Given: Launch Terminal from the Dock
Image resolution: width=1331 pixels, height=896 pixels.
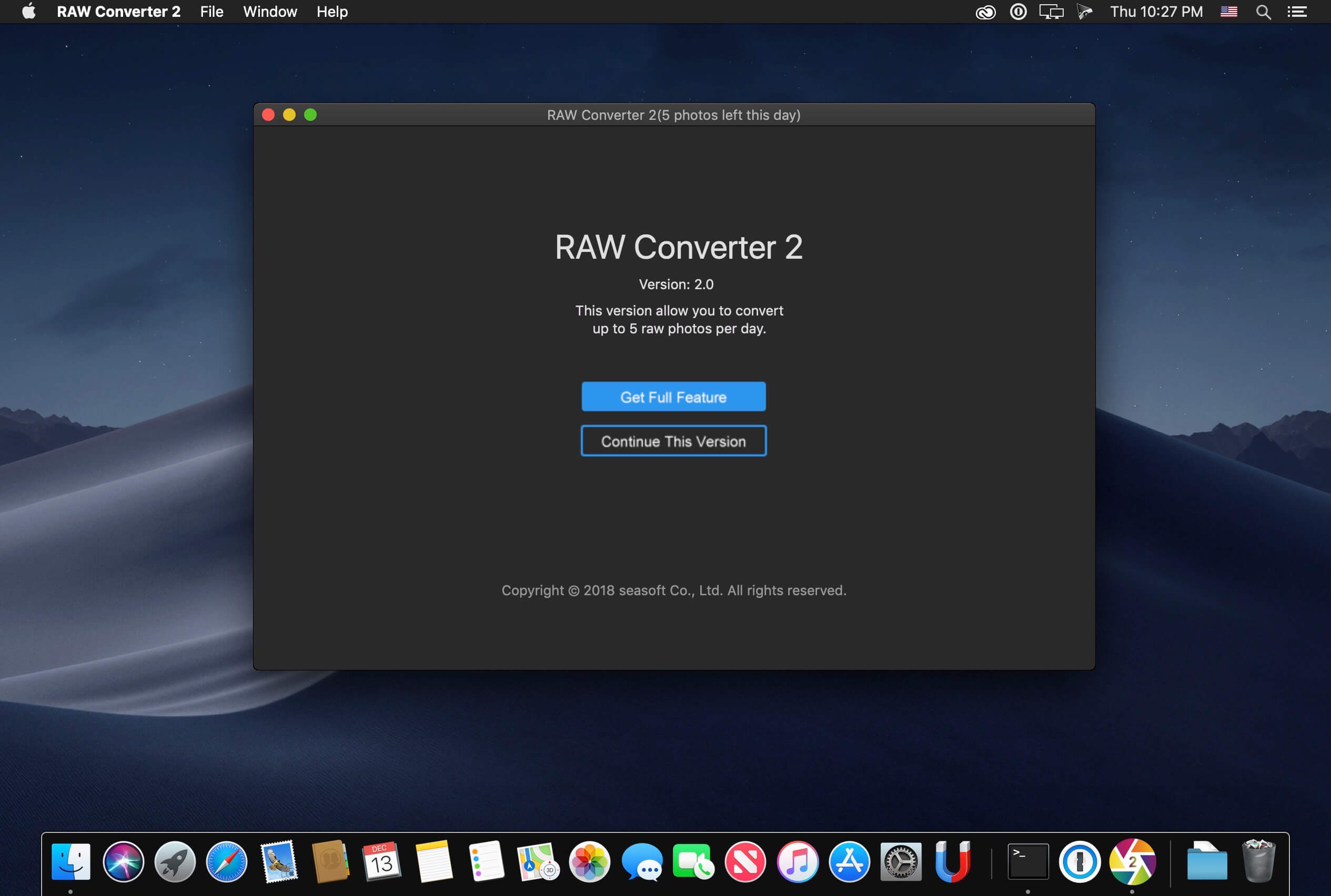Looking at the screenshot, I should coord(1027,861).
